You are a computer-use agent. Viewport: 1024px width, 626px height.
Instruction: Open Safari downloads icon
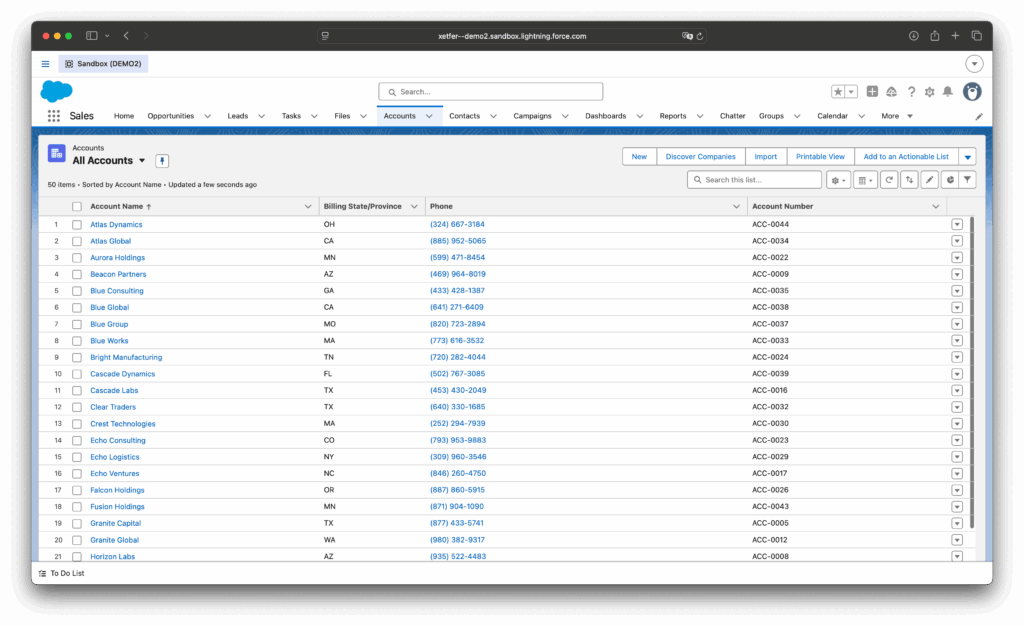914,36
